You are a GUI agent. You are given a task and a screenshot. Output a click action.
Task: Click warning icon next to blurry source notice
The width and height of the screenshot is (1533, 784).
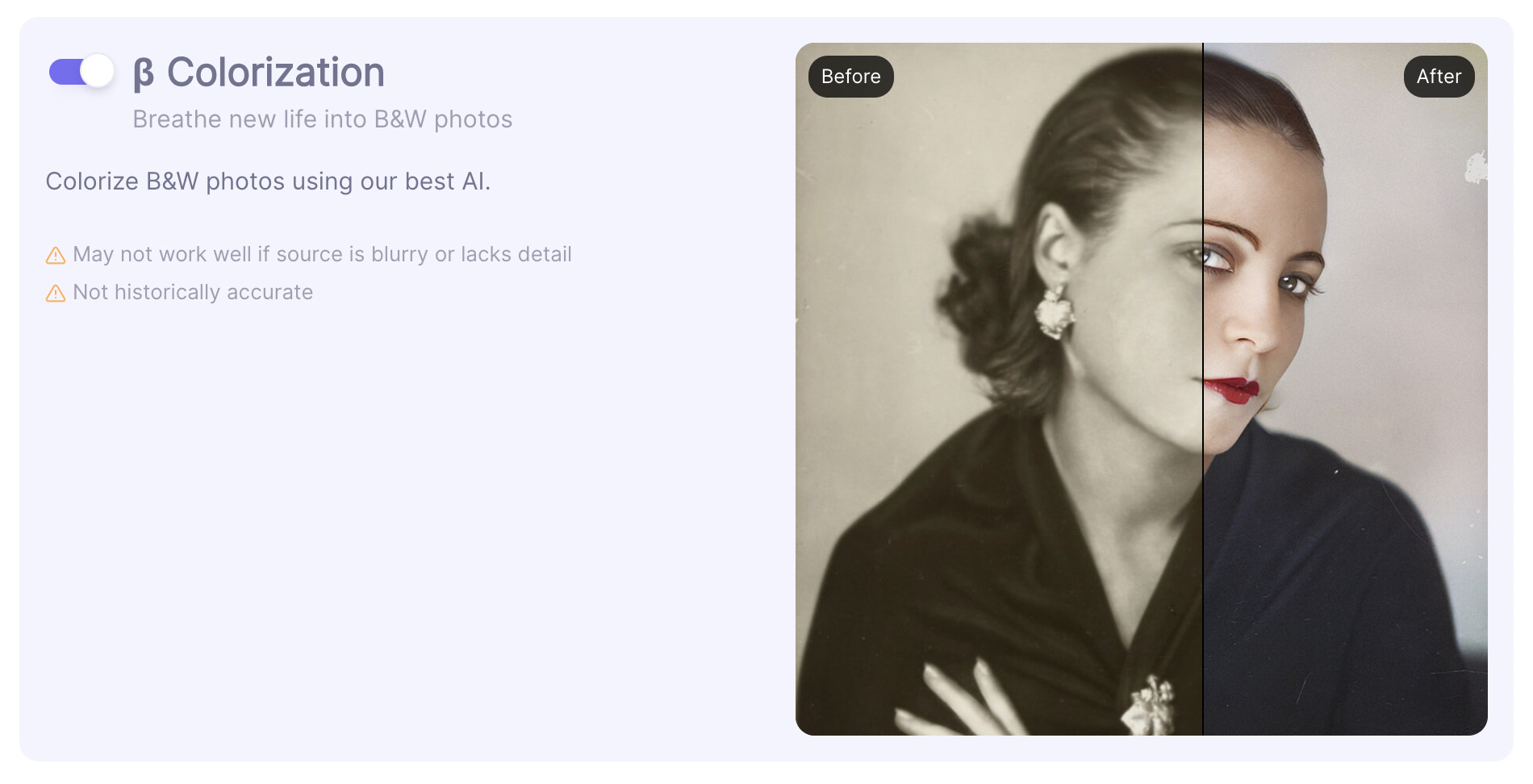tap(56, 256)
